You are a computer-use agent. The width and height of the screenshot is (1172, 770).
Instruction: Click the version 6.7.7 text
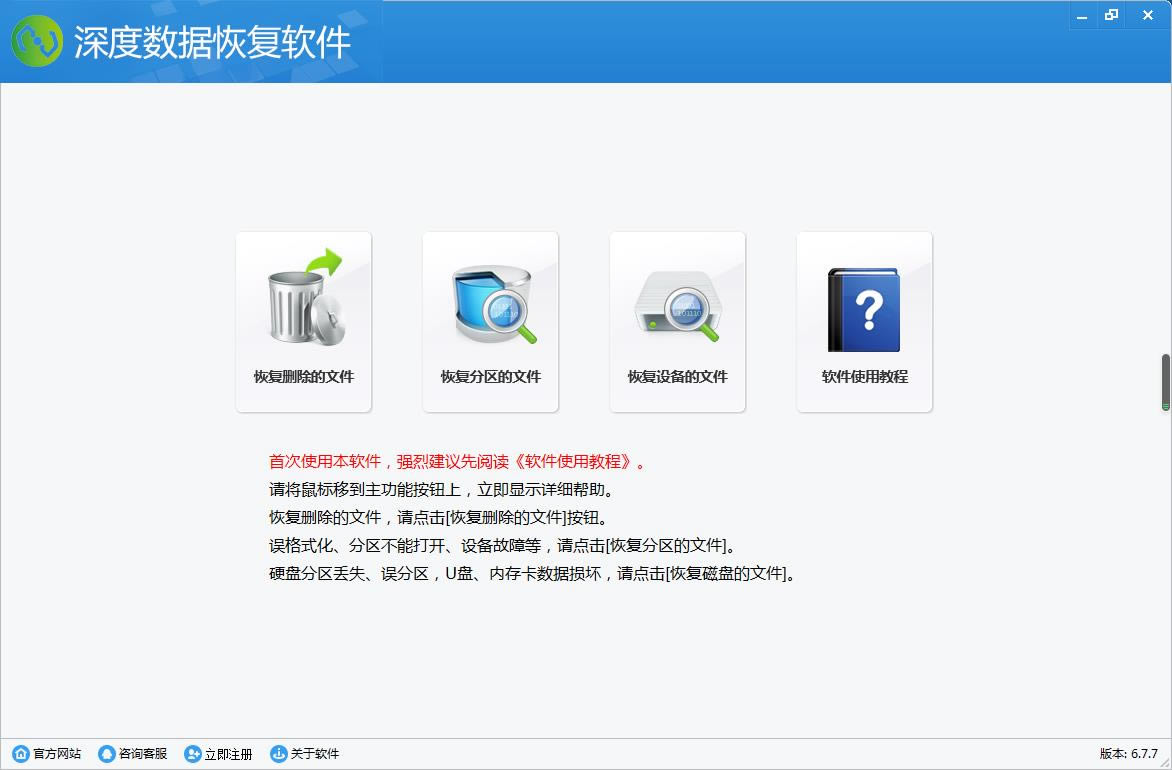1129,754
